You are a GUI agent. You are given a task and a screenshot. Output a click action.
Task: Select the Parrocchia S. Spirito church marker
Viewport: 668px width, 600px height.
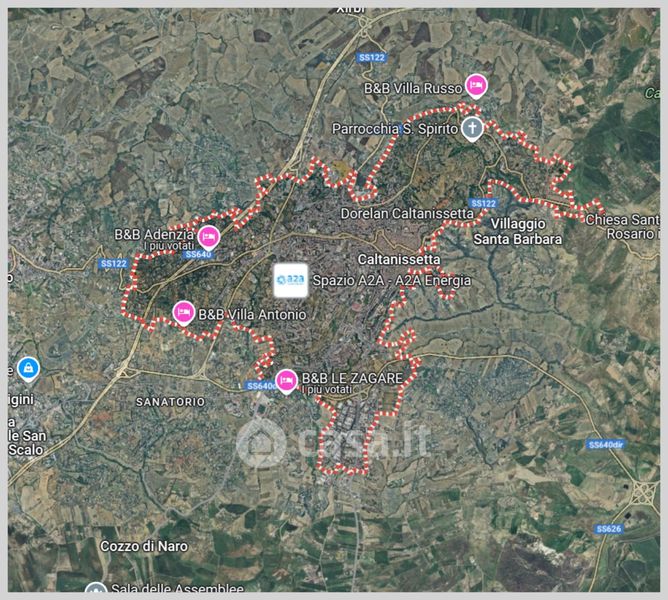472,130
